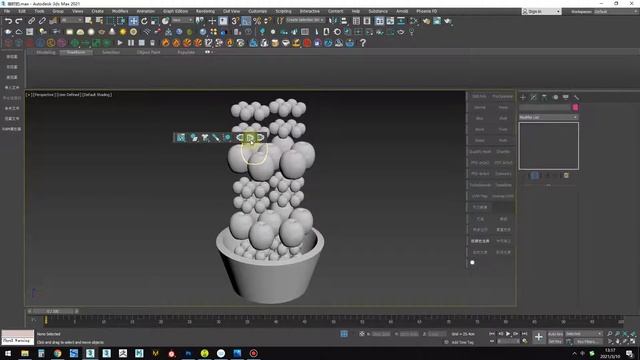
Task: Open the Rendered Frame Window
Action: (437, 20)
